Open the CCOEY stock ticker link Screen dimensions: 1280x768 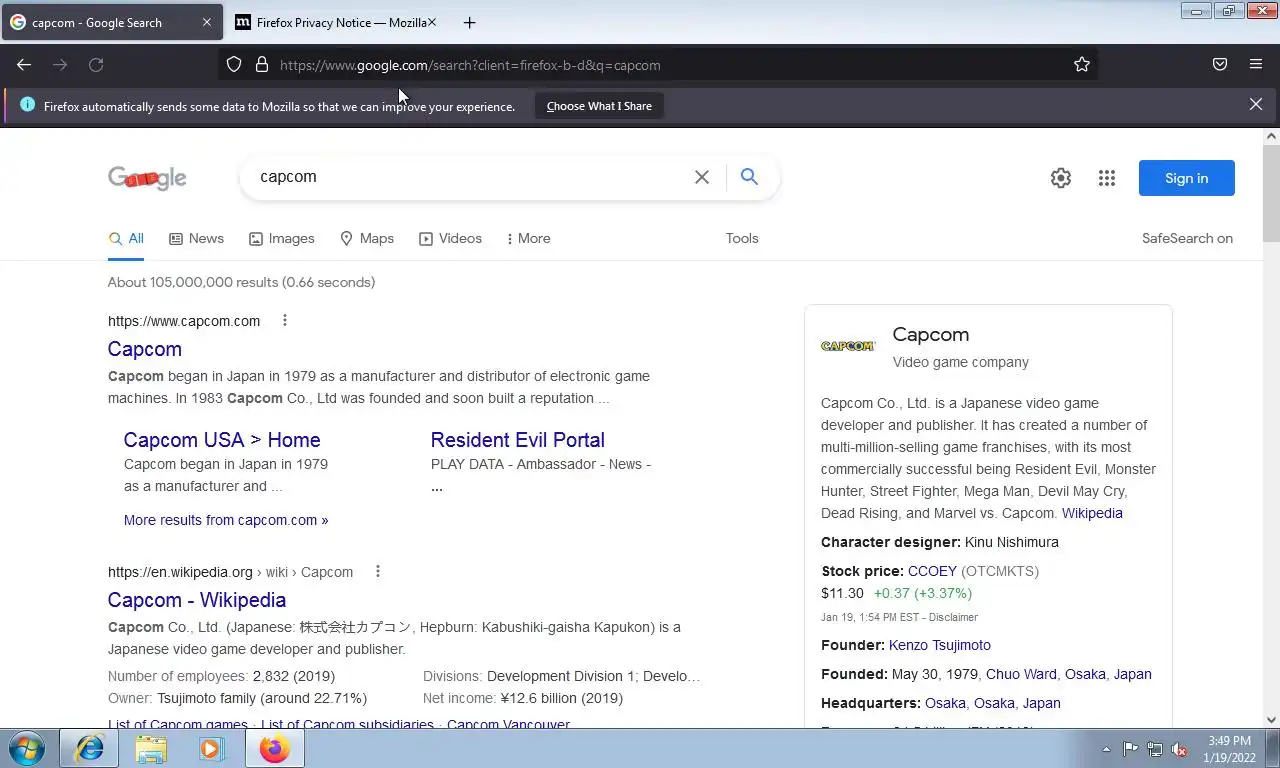tap(932, 571)
